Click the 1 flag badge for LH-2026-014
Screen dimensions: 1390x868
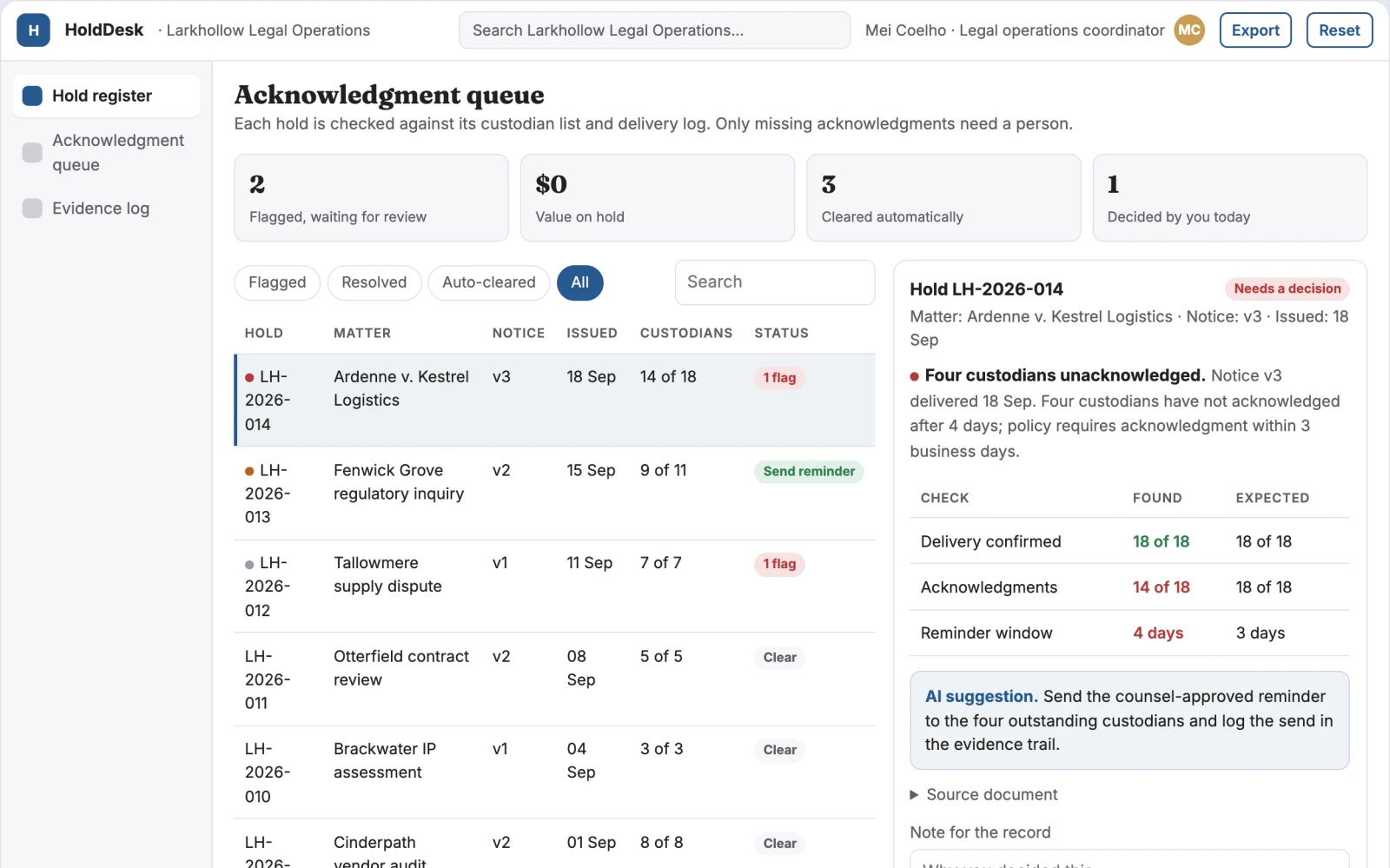[779, 378]
